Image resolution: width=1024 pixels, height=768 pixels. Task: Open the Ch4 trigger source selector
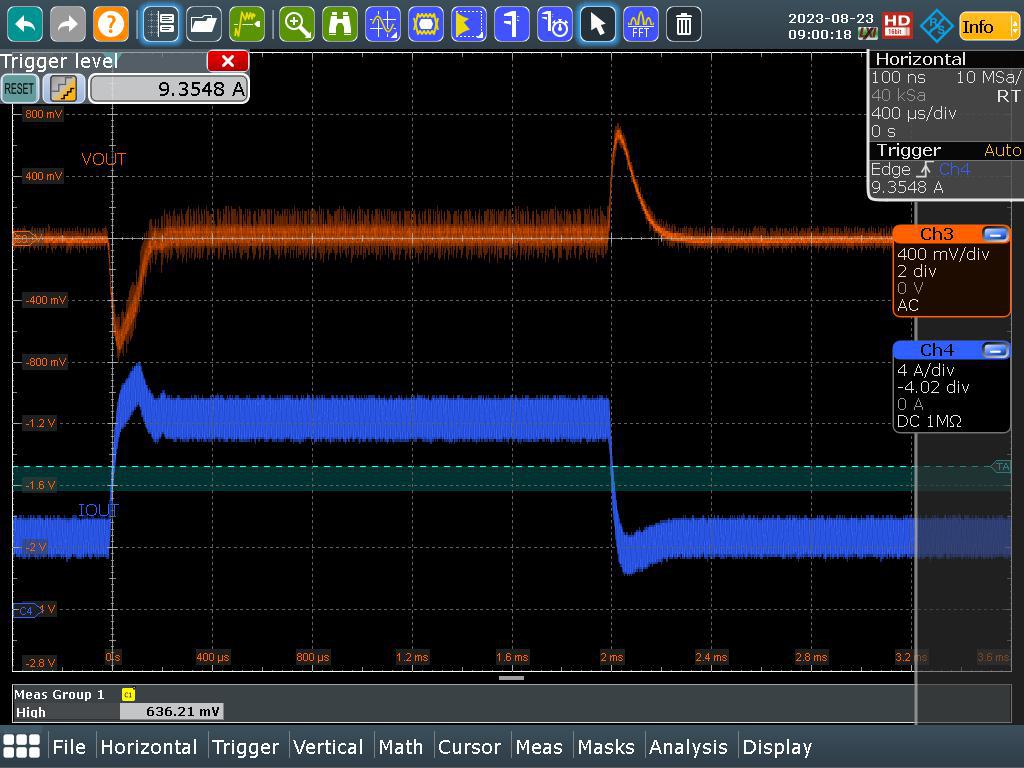pyautogui.click(x=952, y=169)
